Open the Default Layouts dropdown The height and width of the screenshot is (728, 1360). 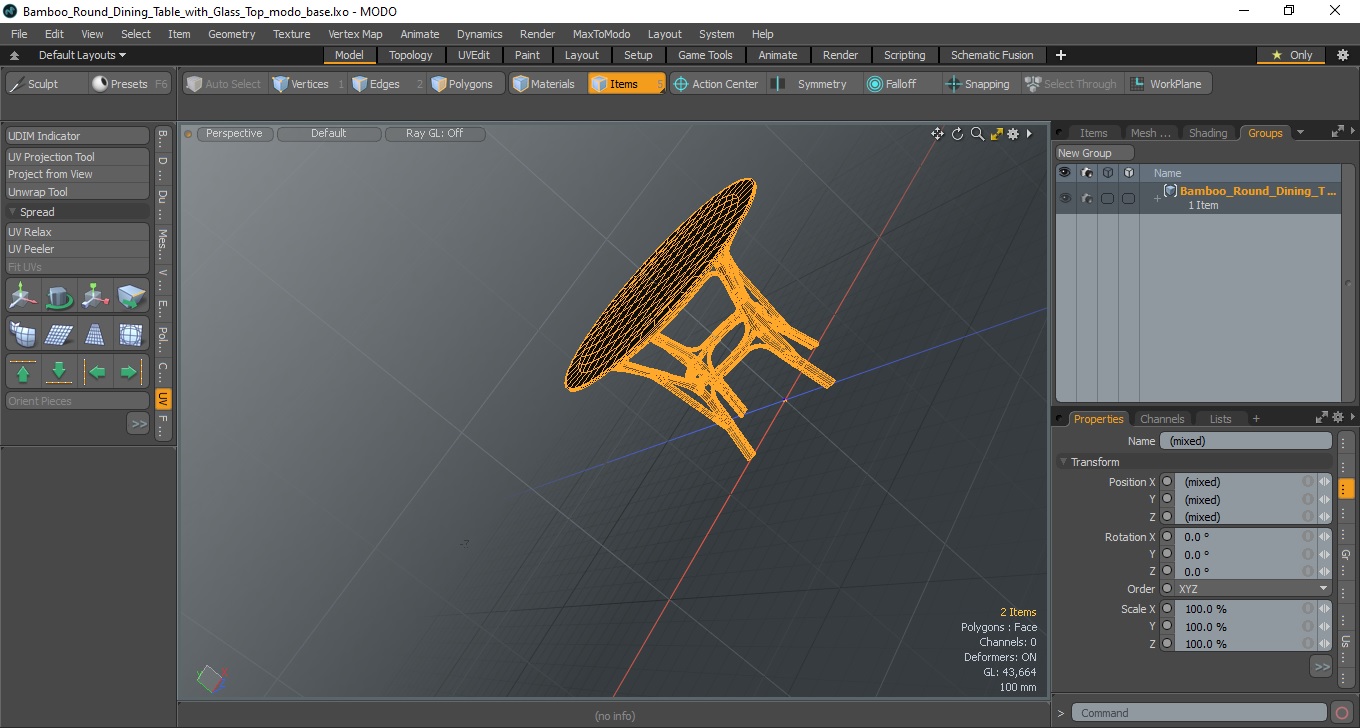tap(82, 55)
